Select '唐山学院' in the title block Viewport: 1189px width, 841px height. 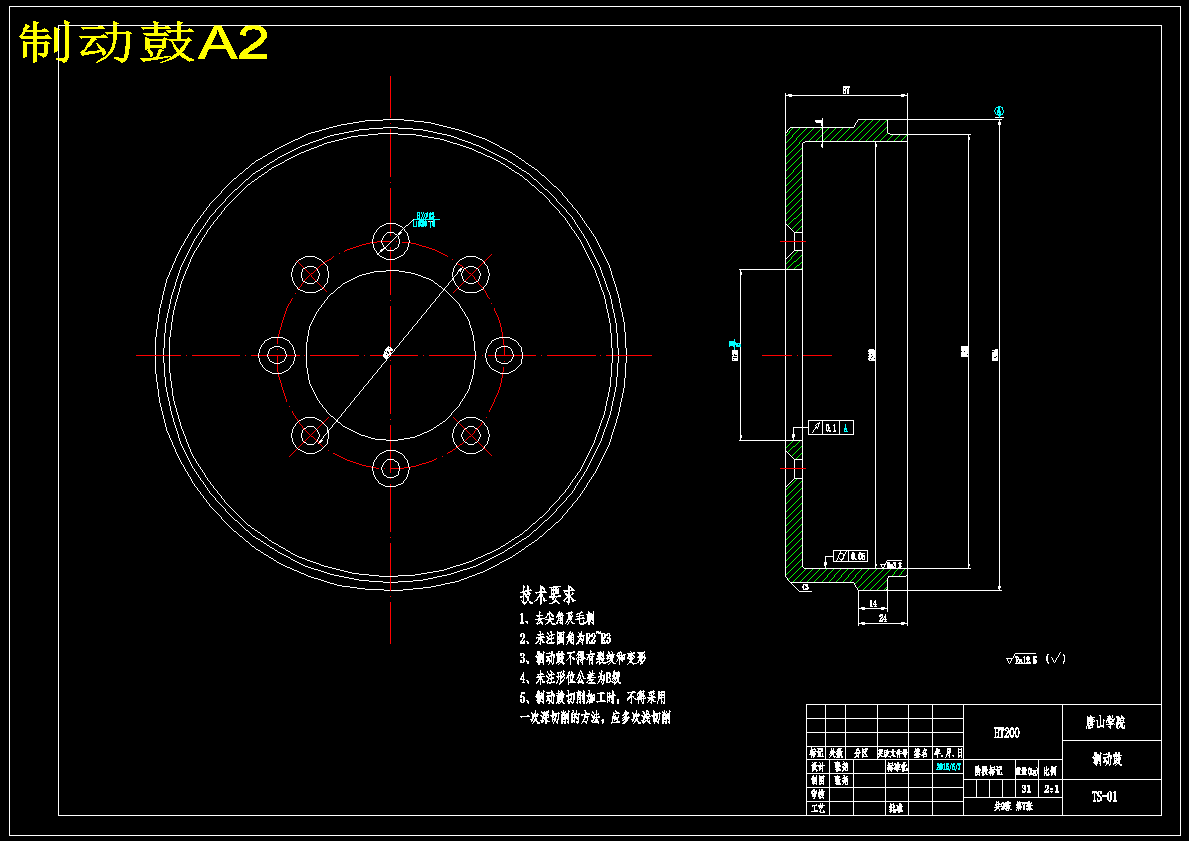[1106, 723]
